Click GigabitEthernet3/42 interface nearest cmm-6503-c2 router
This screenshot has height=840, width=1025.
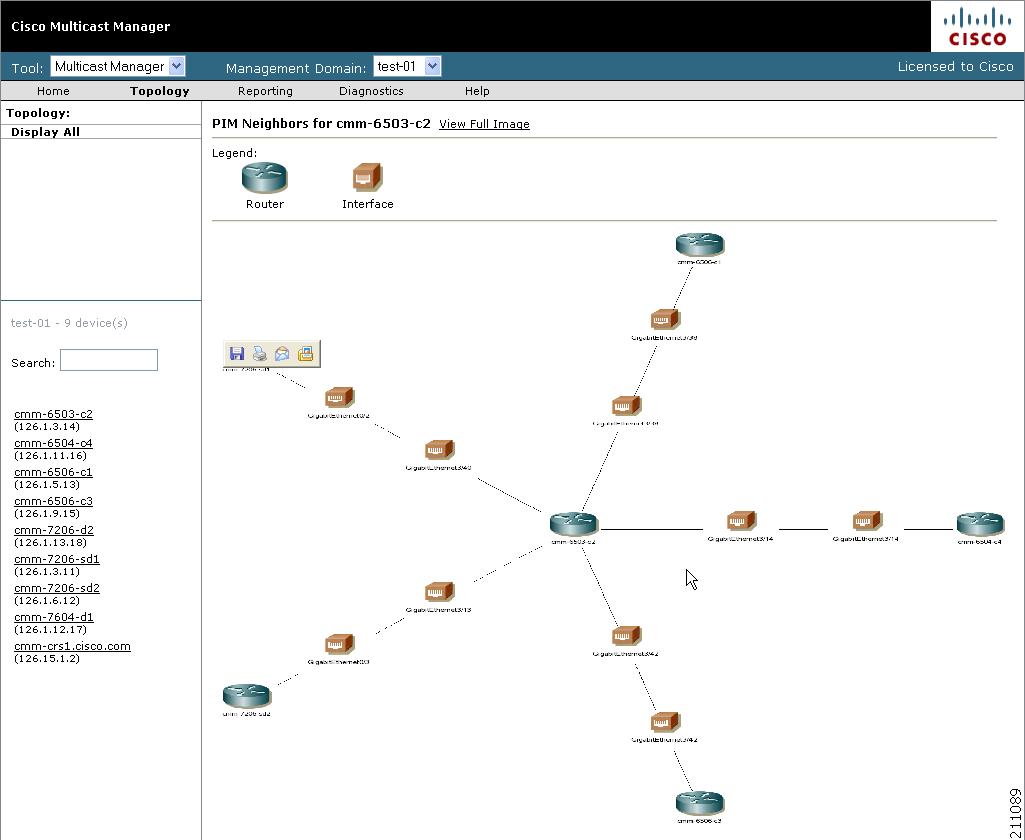[626, 636]
